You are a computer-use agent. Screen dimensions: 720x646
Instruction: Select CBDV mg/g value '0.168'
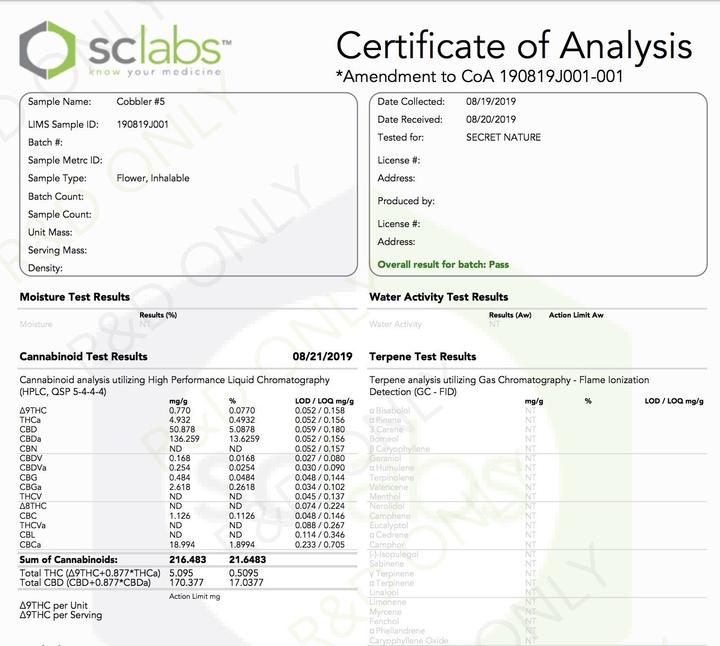[180, 458]
